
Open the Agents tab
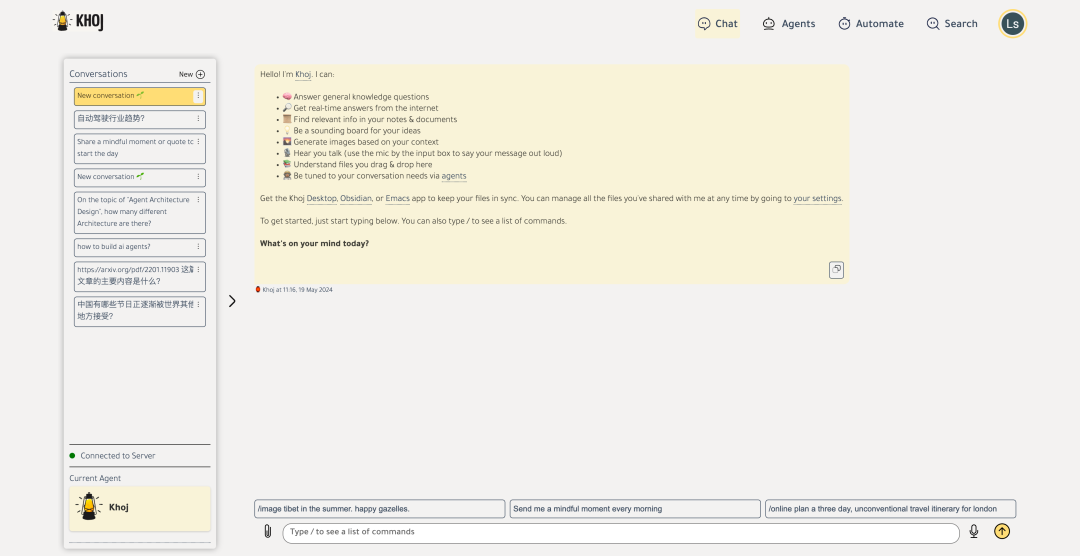[789, 23]
